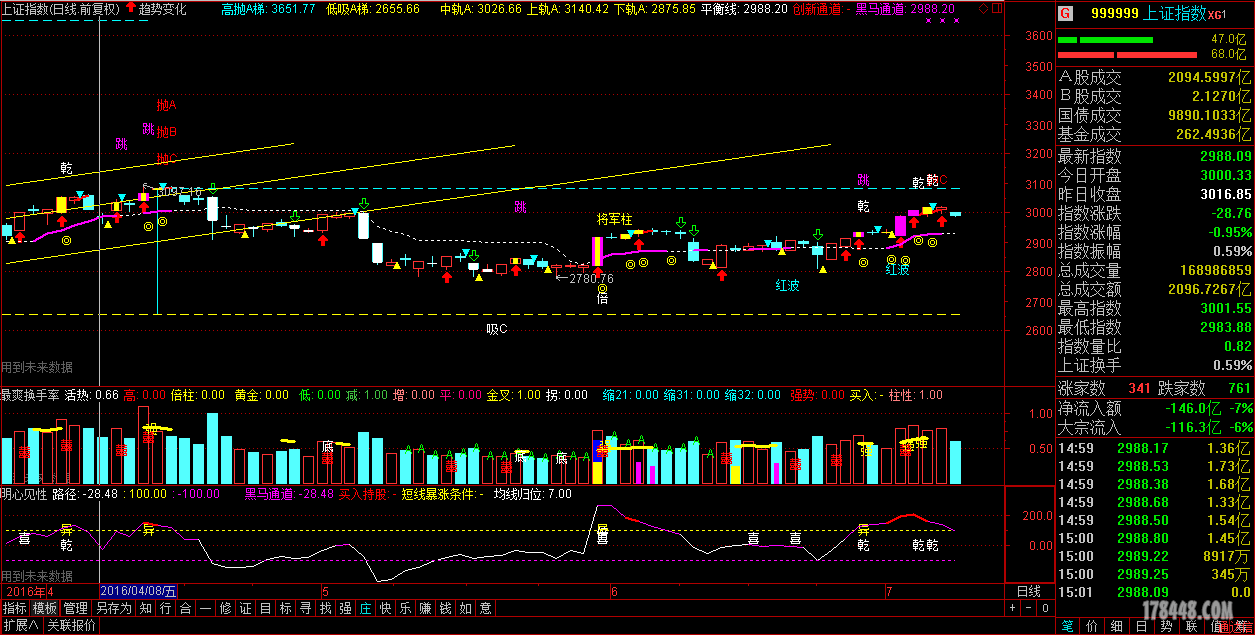Open the 关联报价 tab
The width and height of the screenshot is (1255, 635).
pos(72,626)
